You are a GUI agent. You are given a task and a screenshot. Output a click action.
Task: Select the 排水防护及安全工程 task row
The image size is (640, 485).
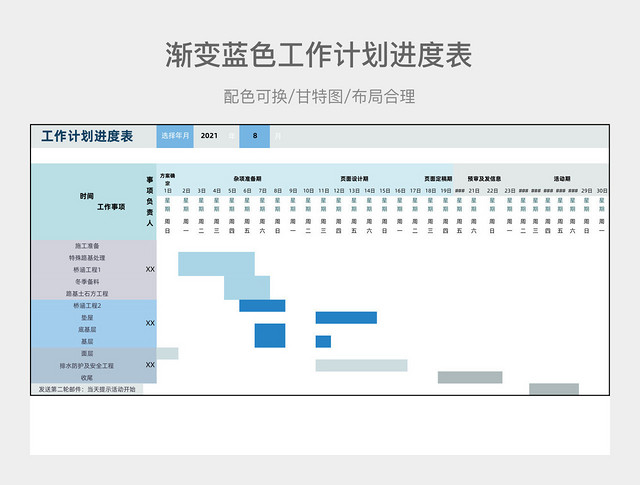[87, 365]
